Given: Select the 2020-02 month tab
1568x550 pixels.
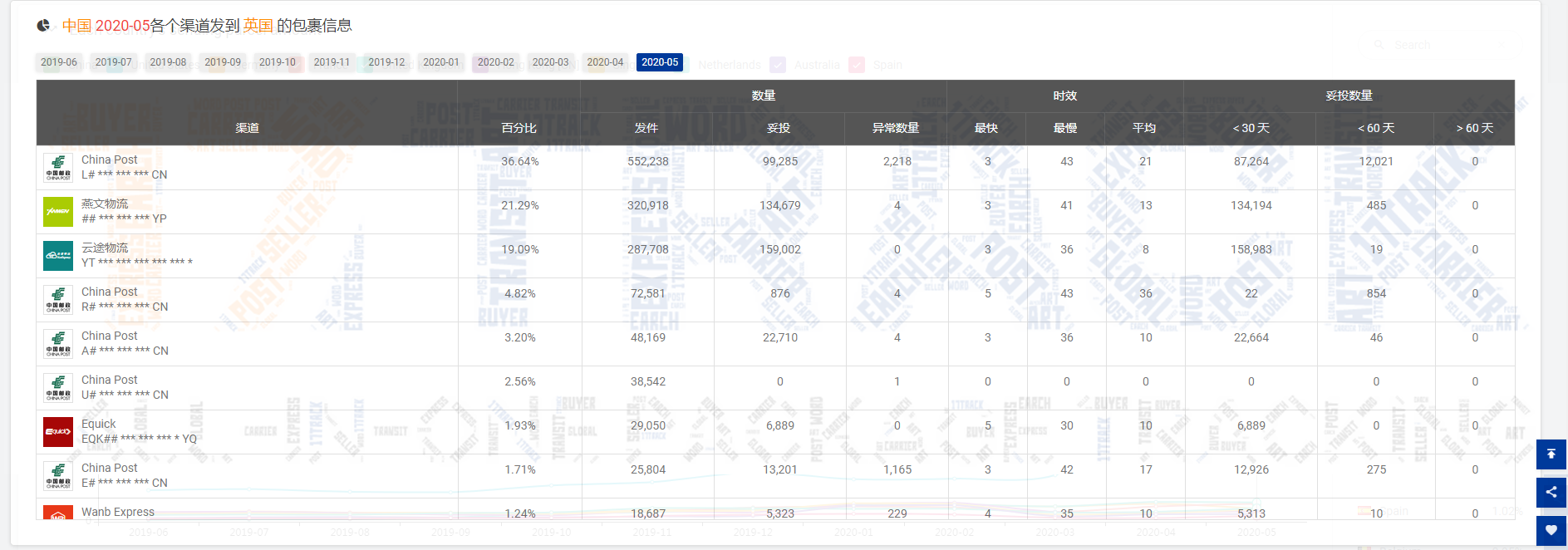Looking at the screenshot, I should click(x=496, y=62).
